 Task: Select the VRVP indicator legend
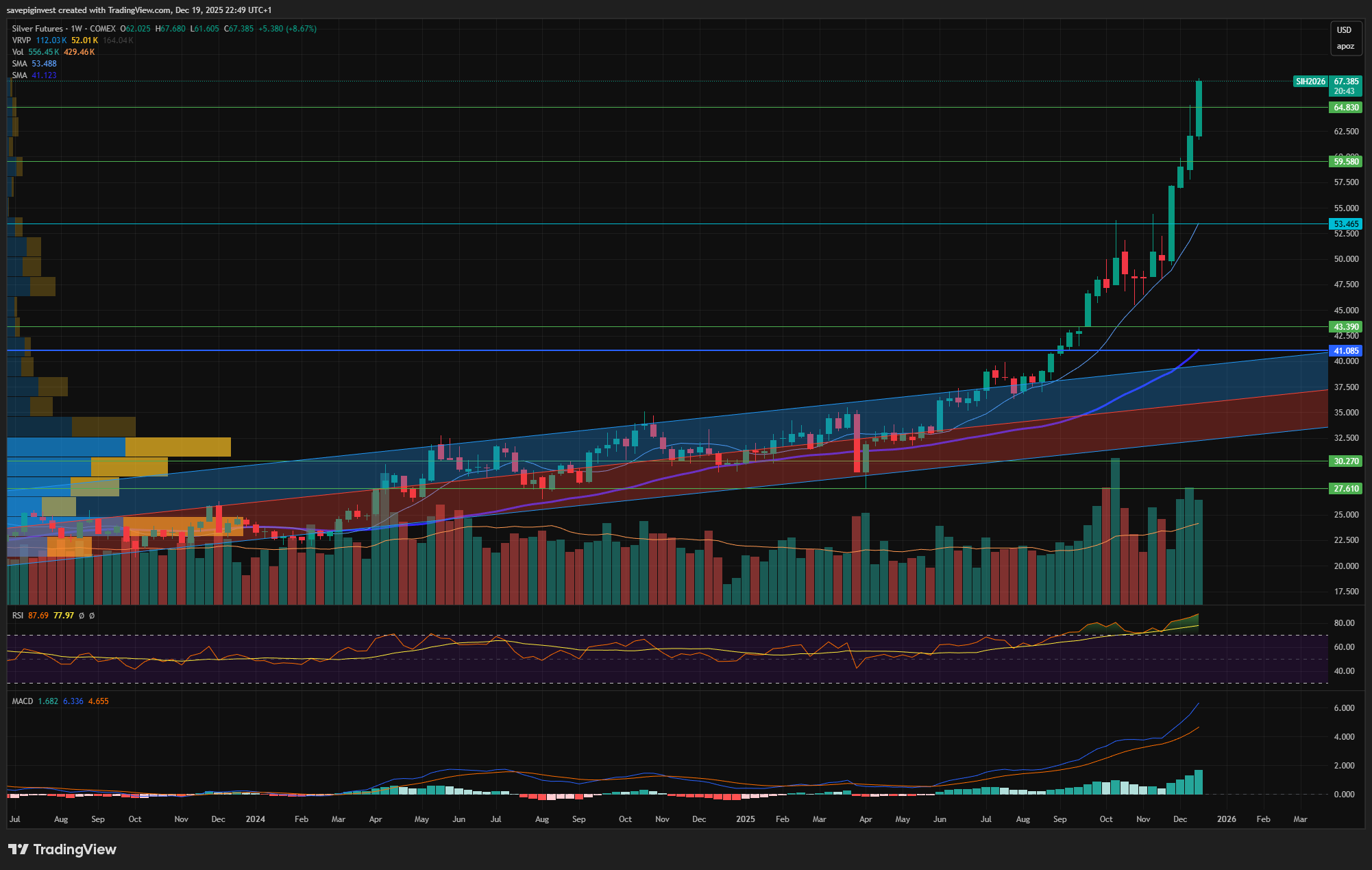pyautogui.click(x=21, y=40)
